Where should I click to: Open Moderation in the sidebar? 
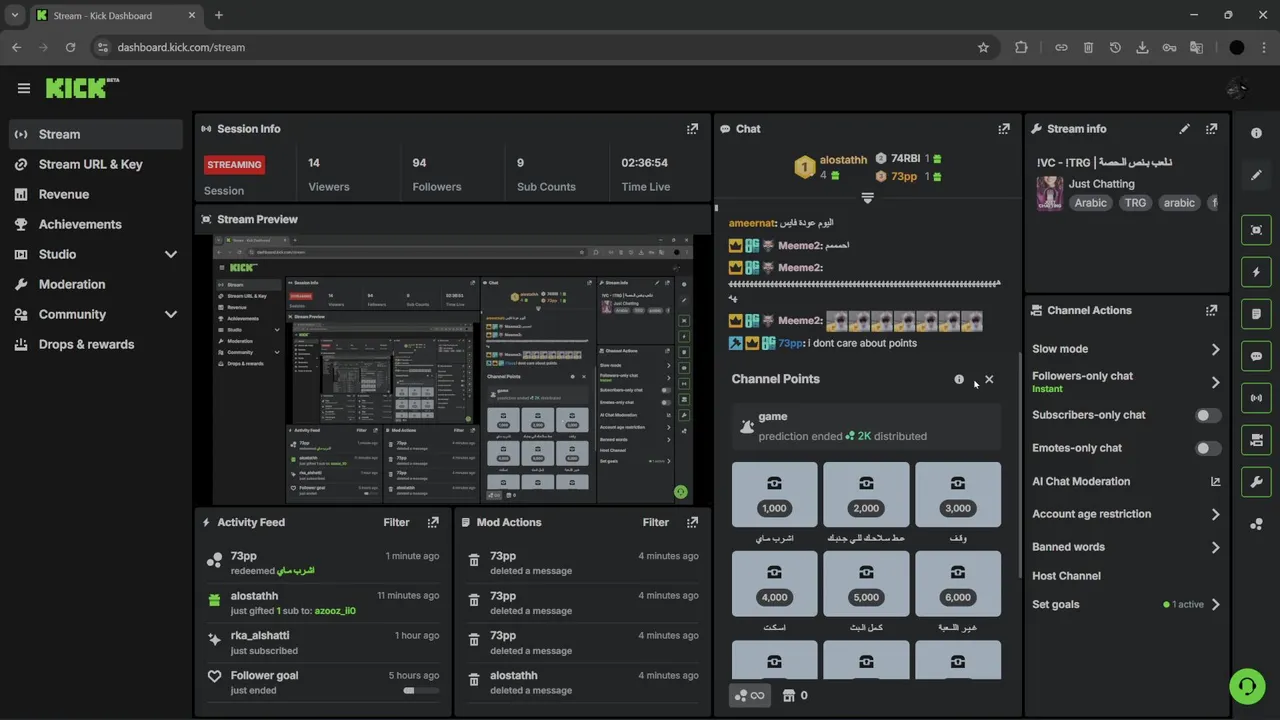click(x=96, y=284)
